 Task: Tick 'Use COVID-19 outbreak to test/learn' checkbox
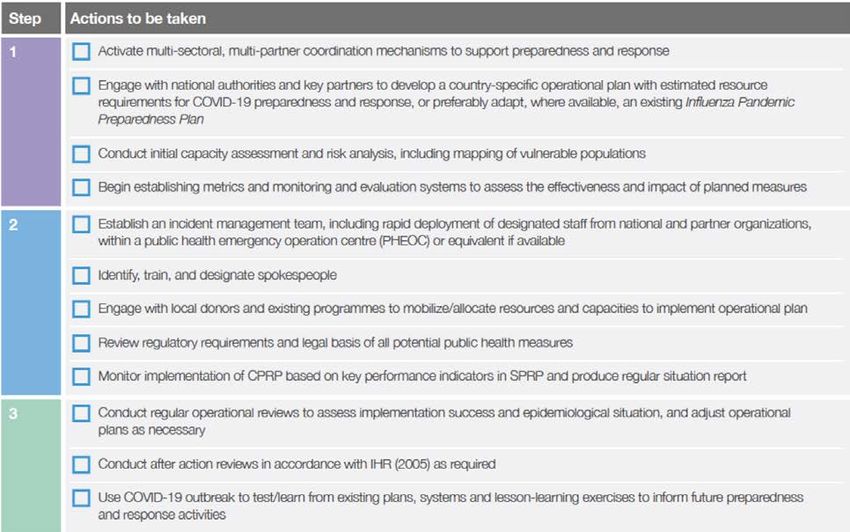coord(81,498)
